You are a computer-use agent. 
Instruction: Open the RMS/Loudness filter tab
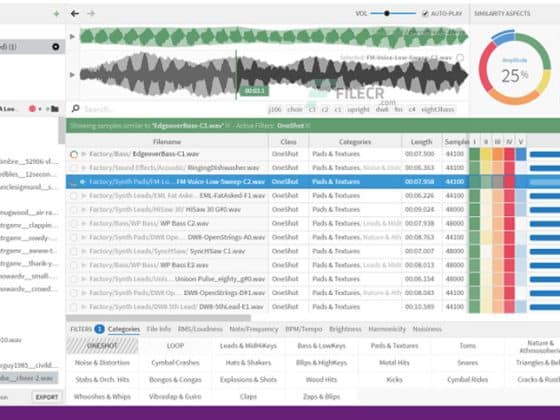coord(200,329)
